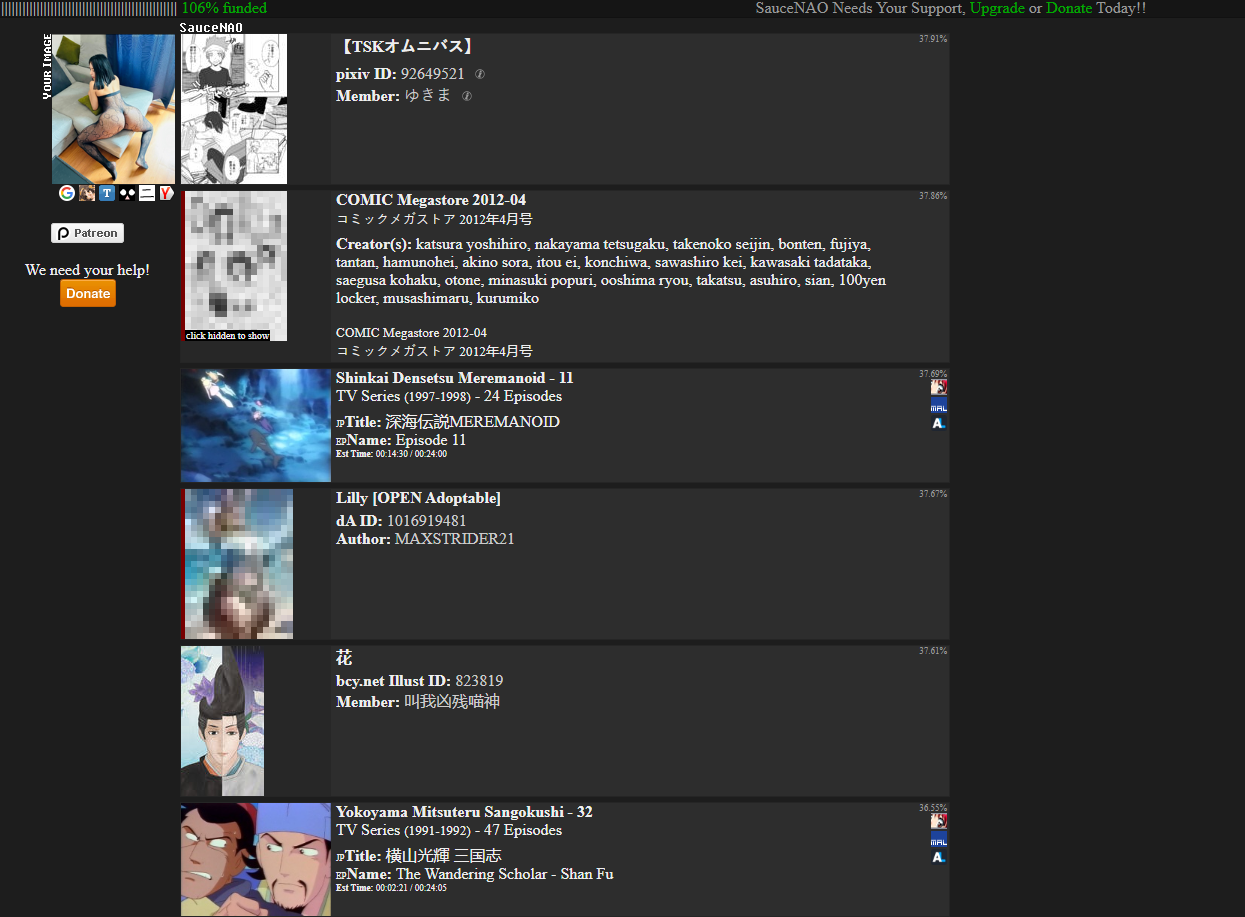Click the blue TinEye T icon
Image resolution: width=1245 pixels, height=917 pixels.
(107, 193)
